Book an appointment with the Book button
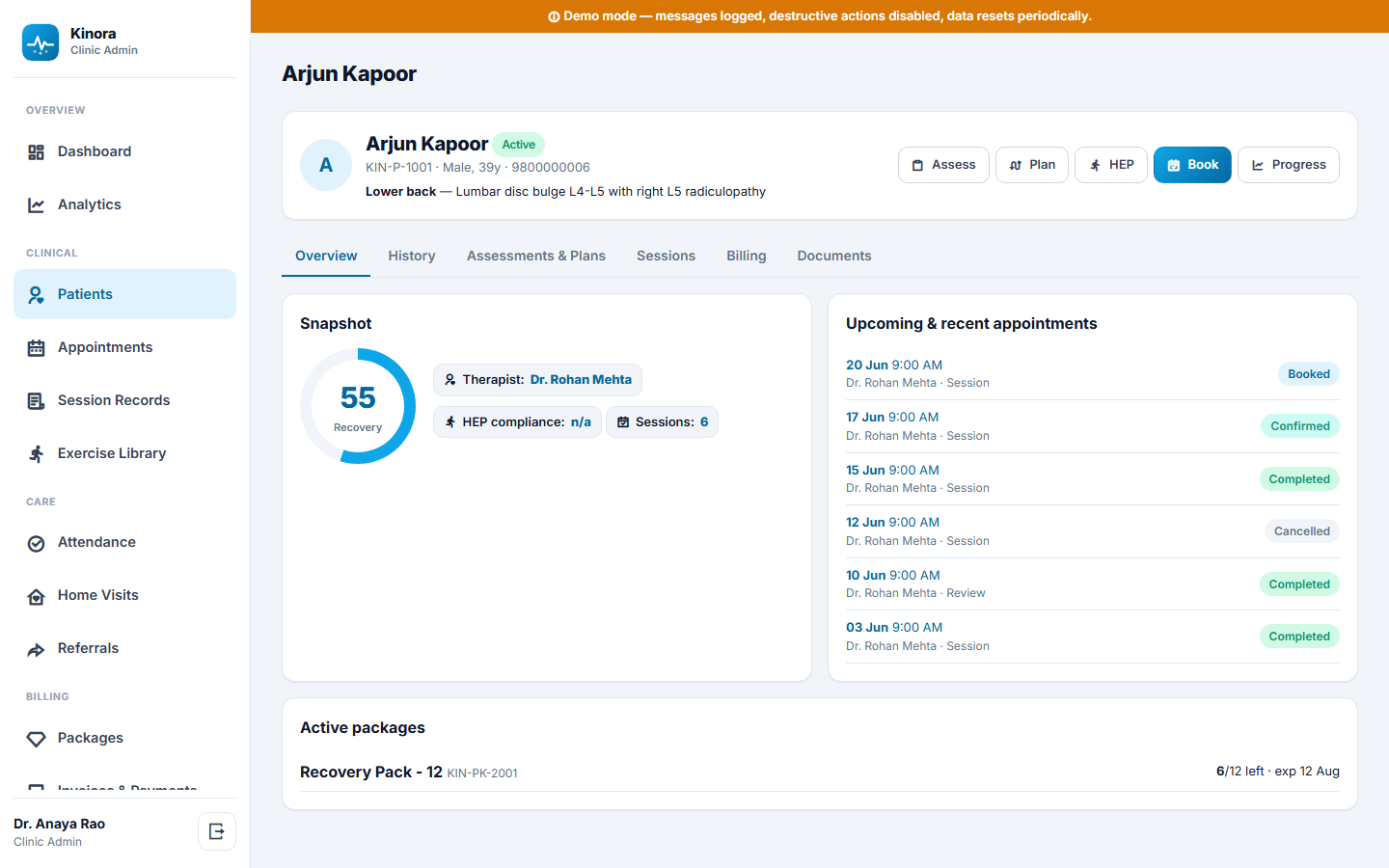 click(x=1192, y=165)
